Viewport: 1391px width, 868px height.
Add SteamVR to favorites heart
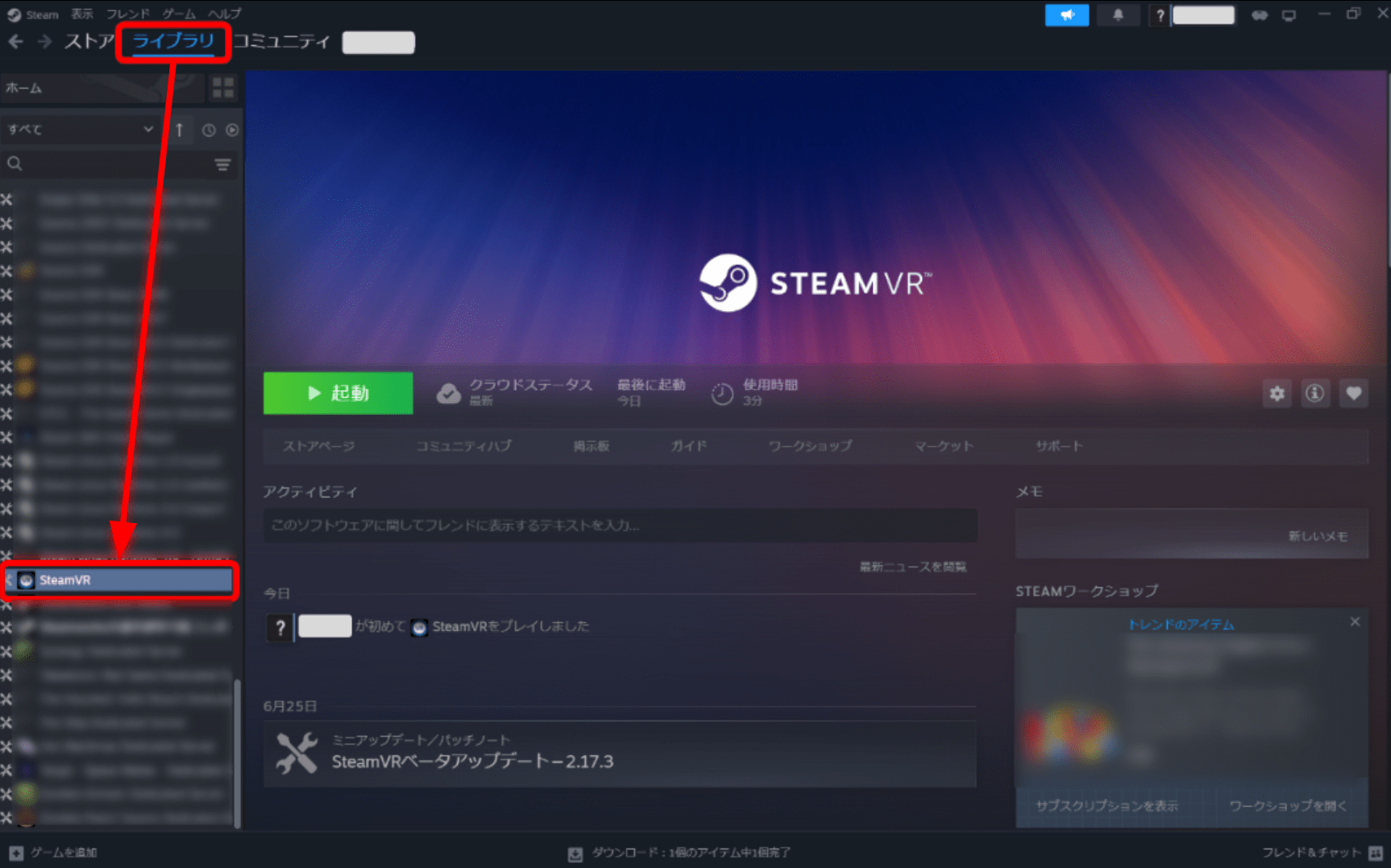(1354, 393)
